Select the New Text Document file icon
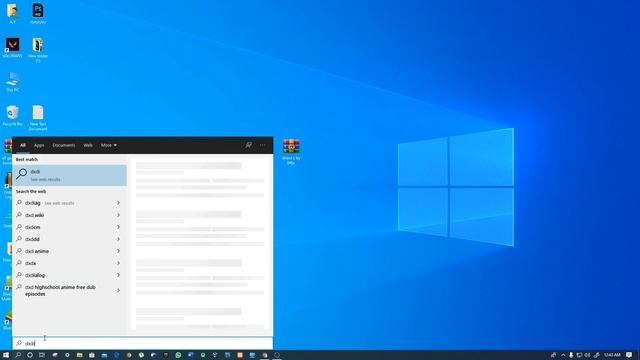This screenshot has width=640, height=360. pos(38,118)
